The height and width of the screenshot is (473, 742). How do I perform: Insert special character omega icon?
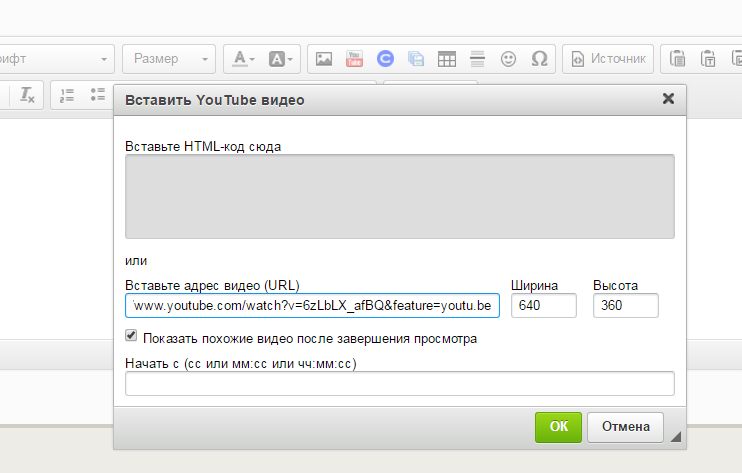[539, 59]
